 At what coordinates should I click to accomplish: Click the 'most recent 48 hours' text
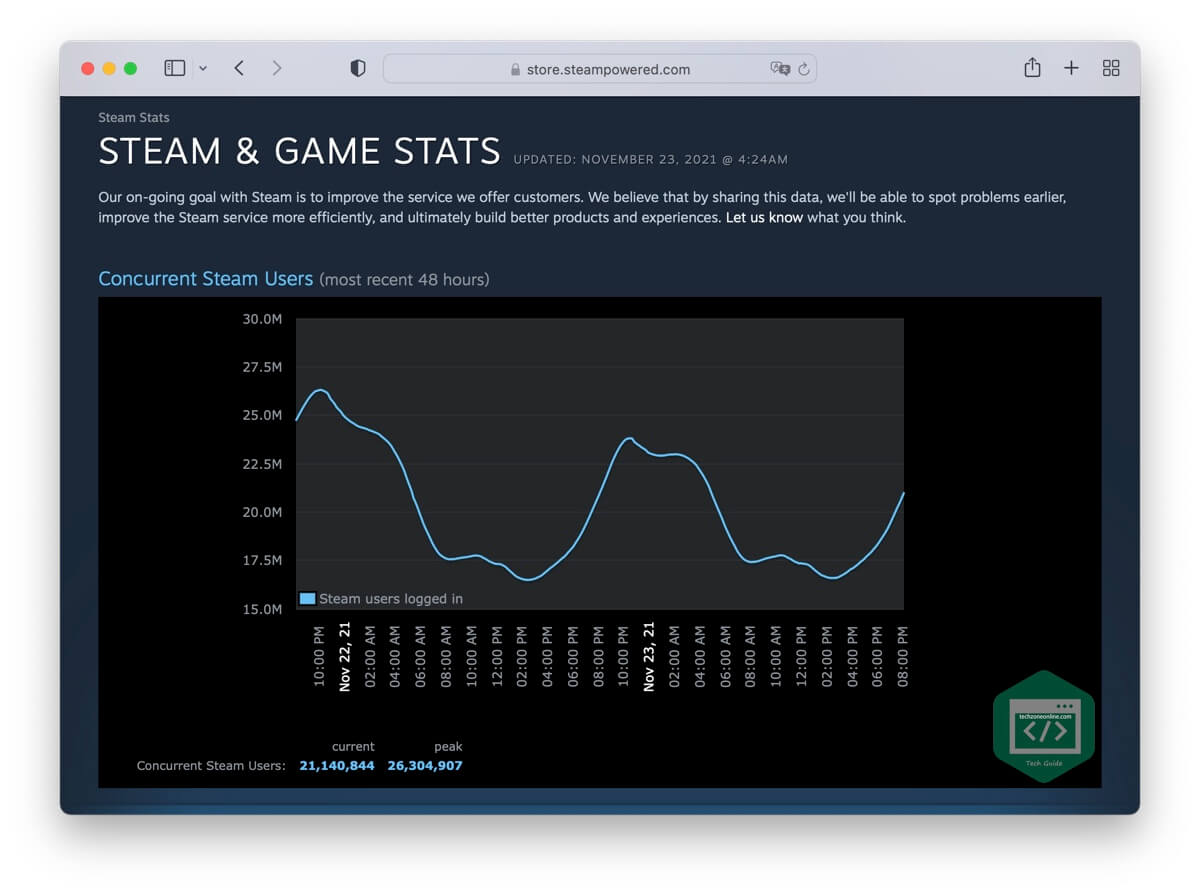tap(404, 280)
